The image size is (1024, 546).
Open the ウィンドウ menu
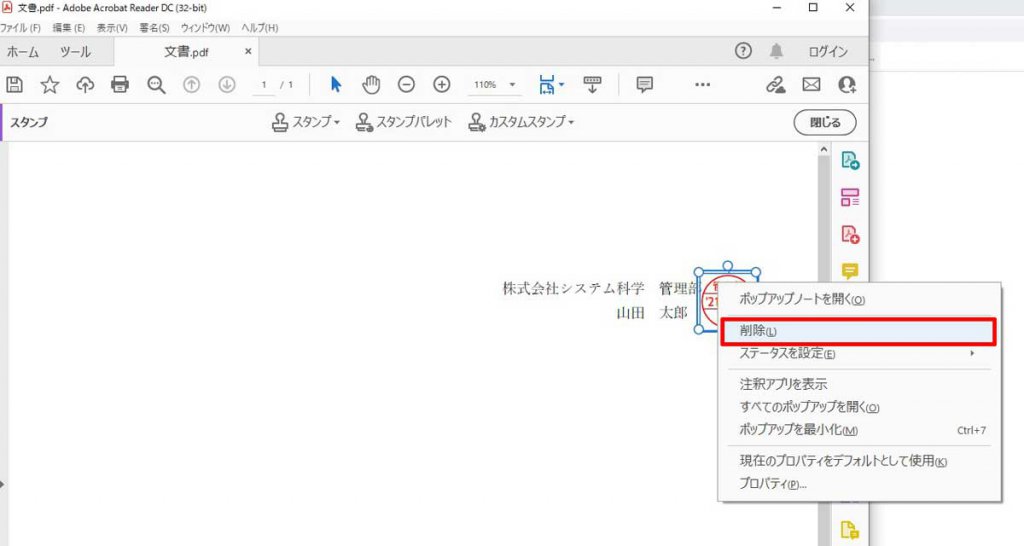pyautogui.click(x=205, y=28)
